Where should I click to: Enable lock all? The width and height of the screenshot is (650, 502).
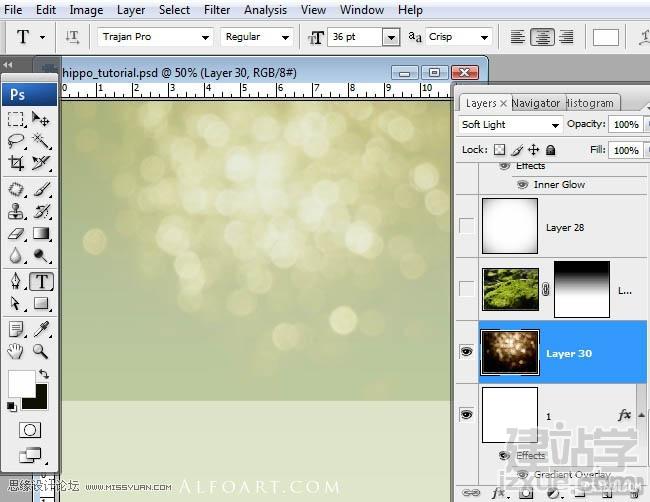[551, 150]
